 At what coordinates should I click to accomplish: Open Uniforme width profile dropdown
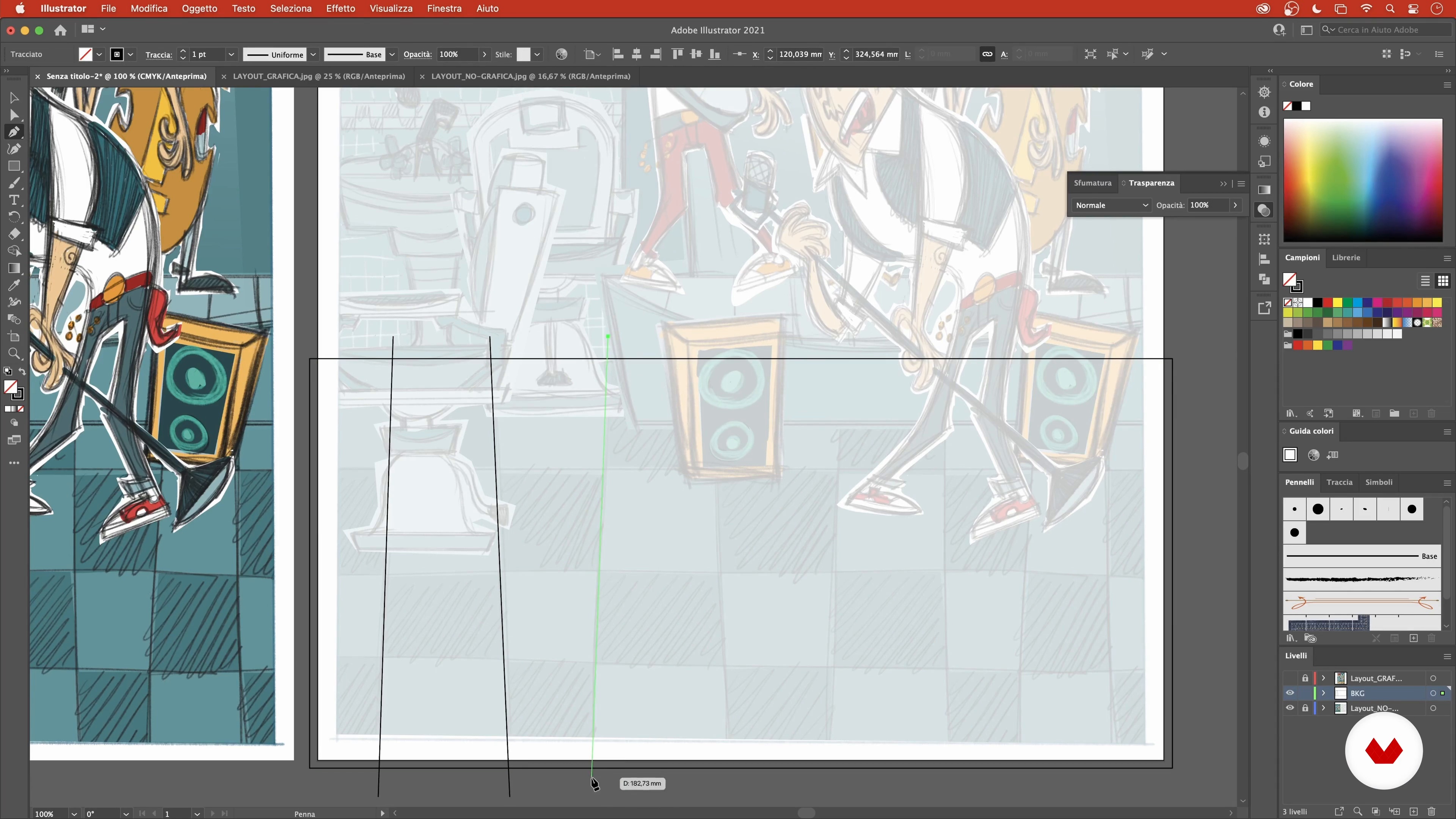point(312,54)
